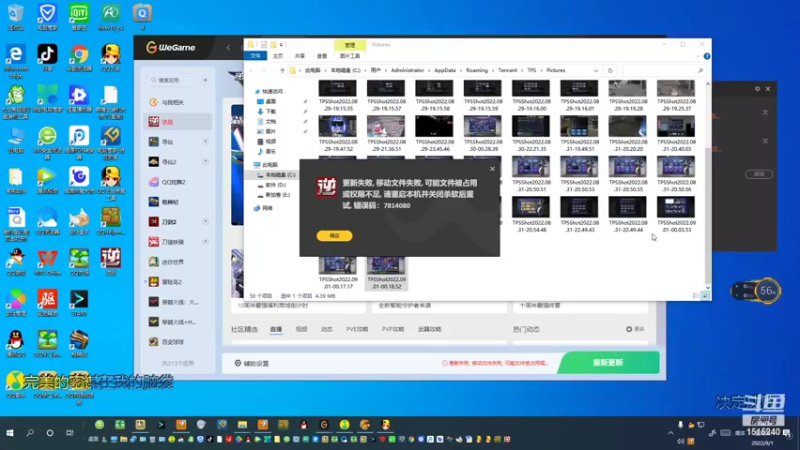Open WPS Office desktop shortcut
The height and width of the screenshot is (450, 800).
47,263
